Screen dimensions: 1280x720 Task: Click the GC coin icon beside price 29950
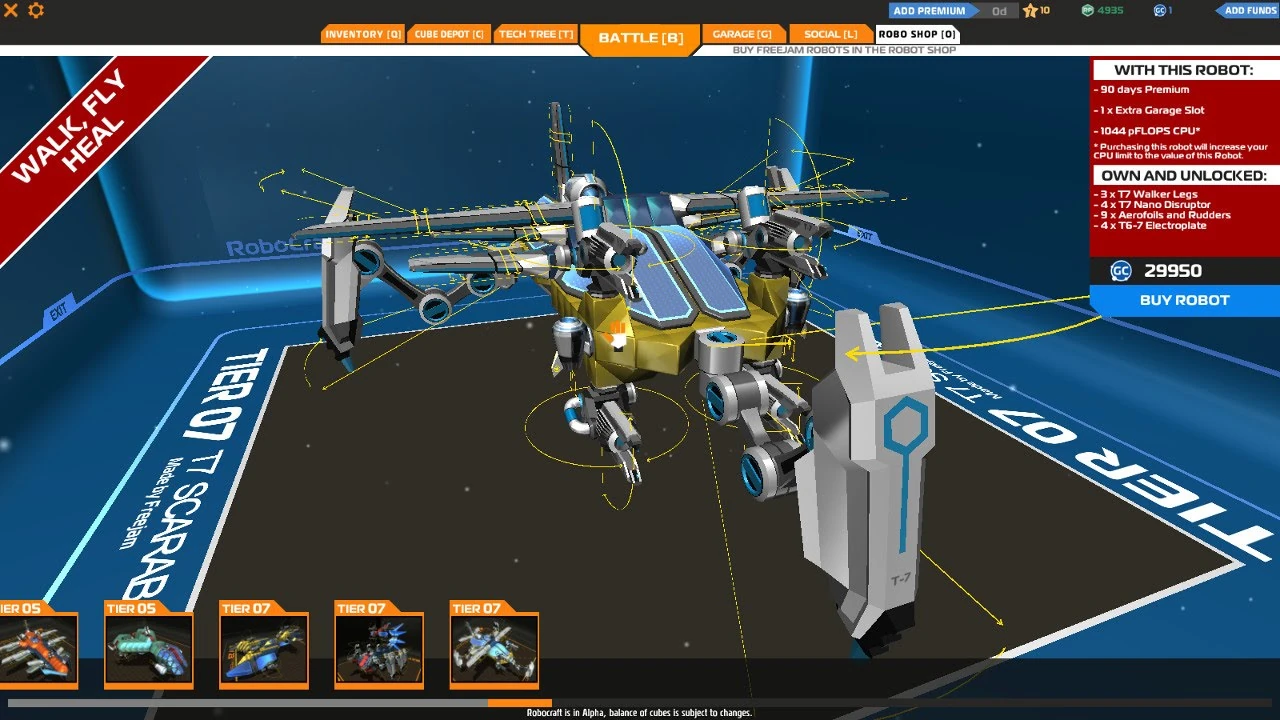[x=1121, y=271]
